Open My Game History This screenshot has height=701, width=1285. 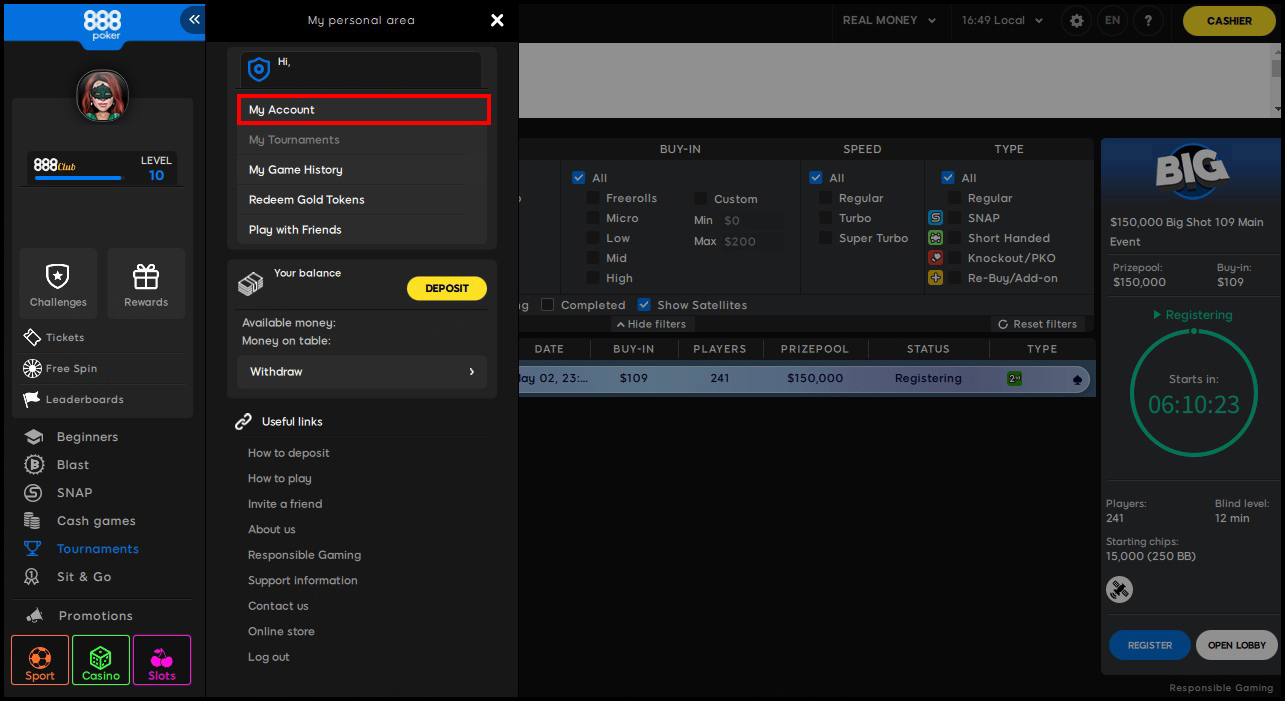pos(362,170)
